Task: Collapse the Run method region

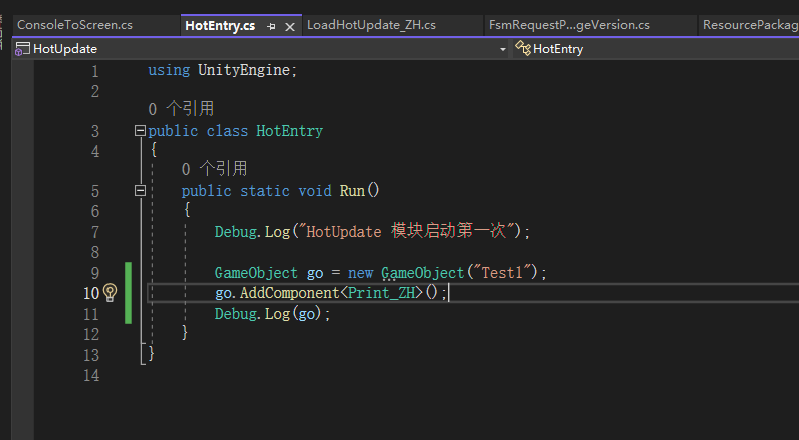Action: 140,191
